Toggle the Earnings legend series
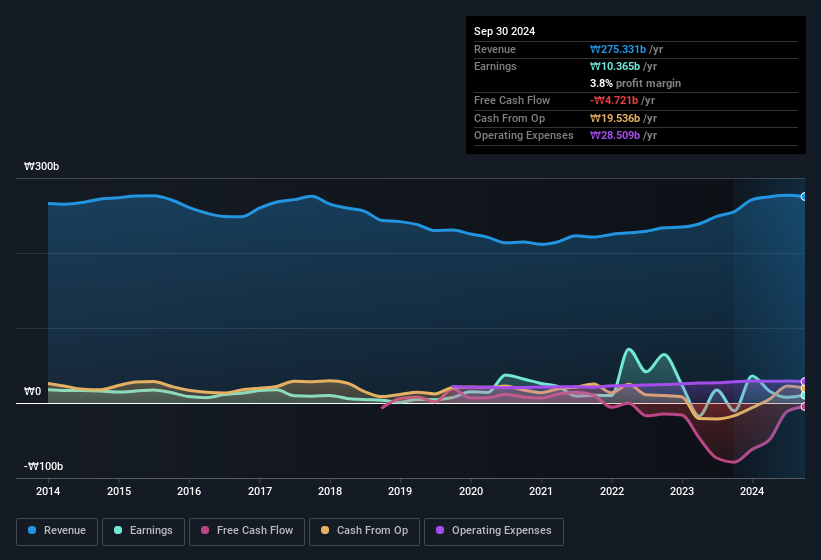 pyautogui.click(x=144, y=531)
